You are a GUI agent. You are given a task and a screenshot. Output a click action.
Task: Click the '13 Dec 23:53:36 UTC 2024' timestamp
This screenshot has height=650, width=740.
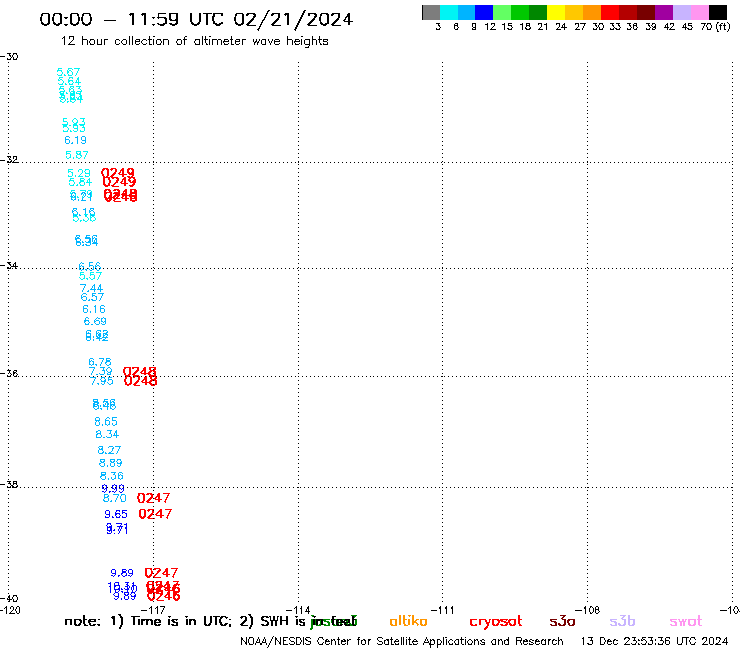[654, 641]
